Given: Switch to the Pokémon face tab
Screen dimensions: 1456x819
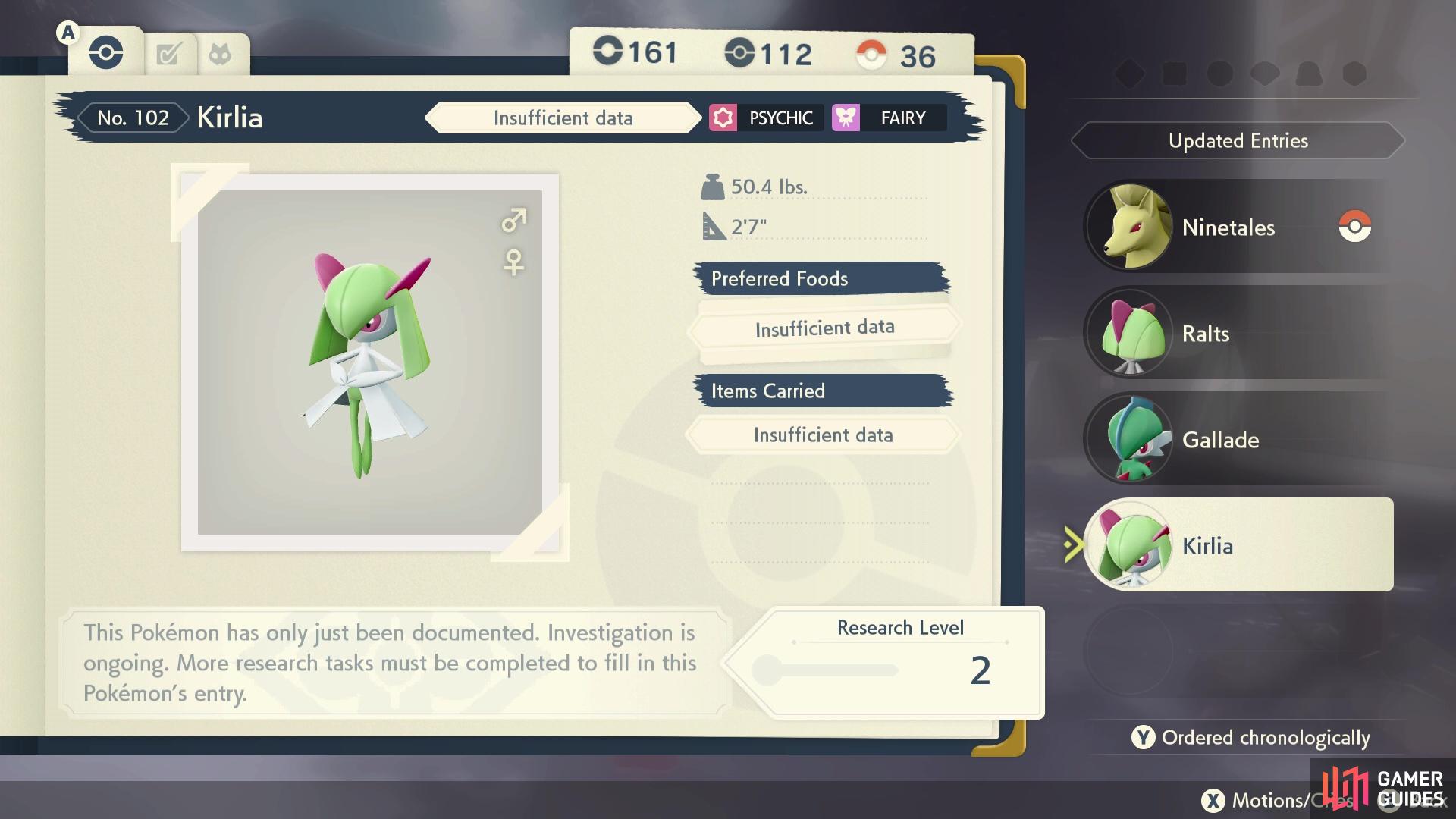Looking at the screenshot, I should (x=220, y=55).
